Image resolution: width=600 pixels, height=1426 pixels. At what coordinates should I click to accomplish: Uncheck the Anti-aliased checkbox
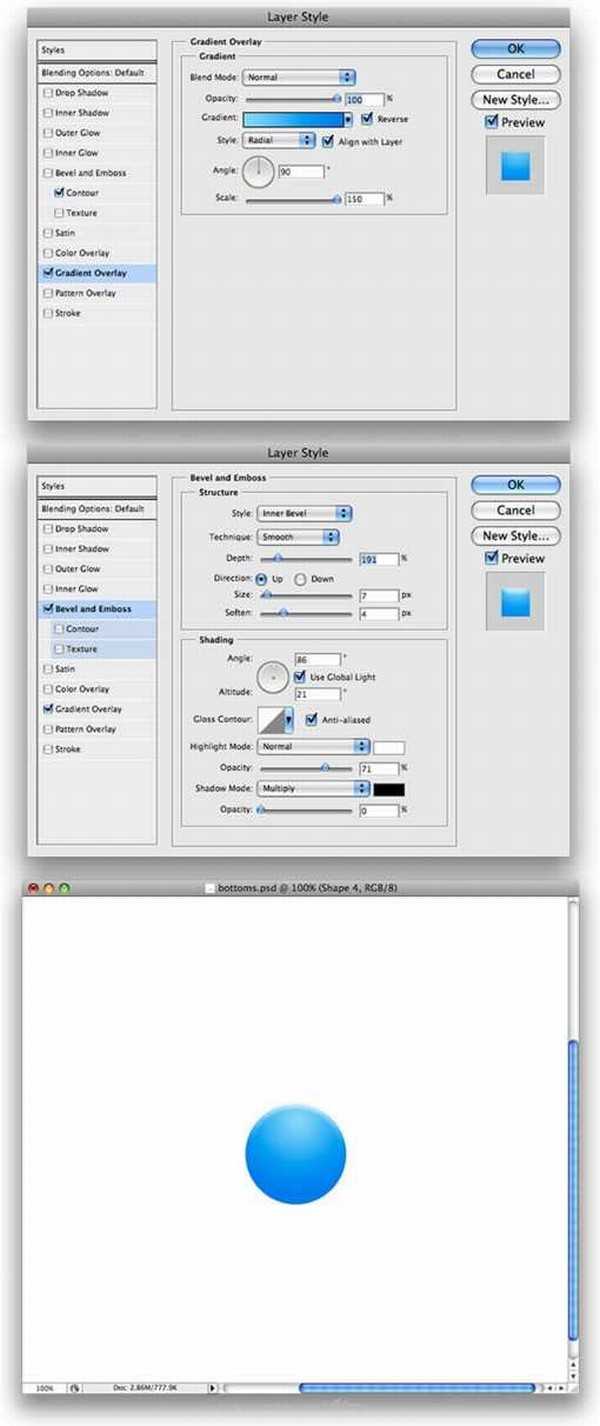pyautogui.click(x=312, y=719)
